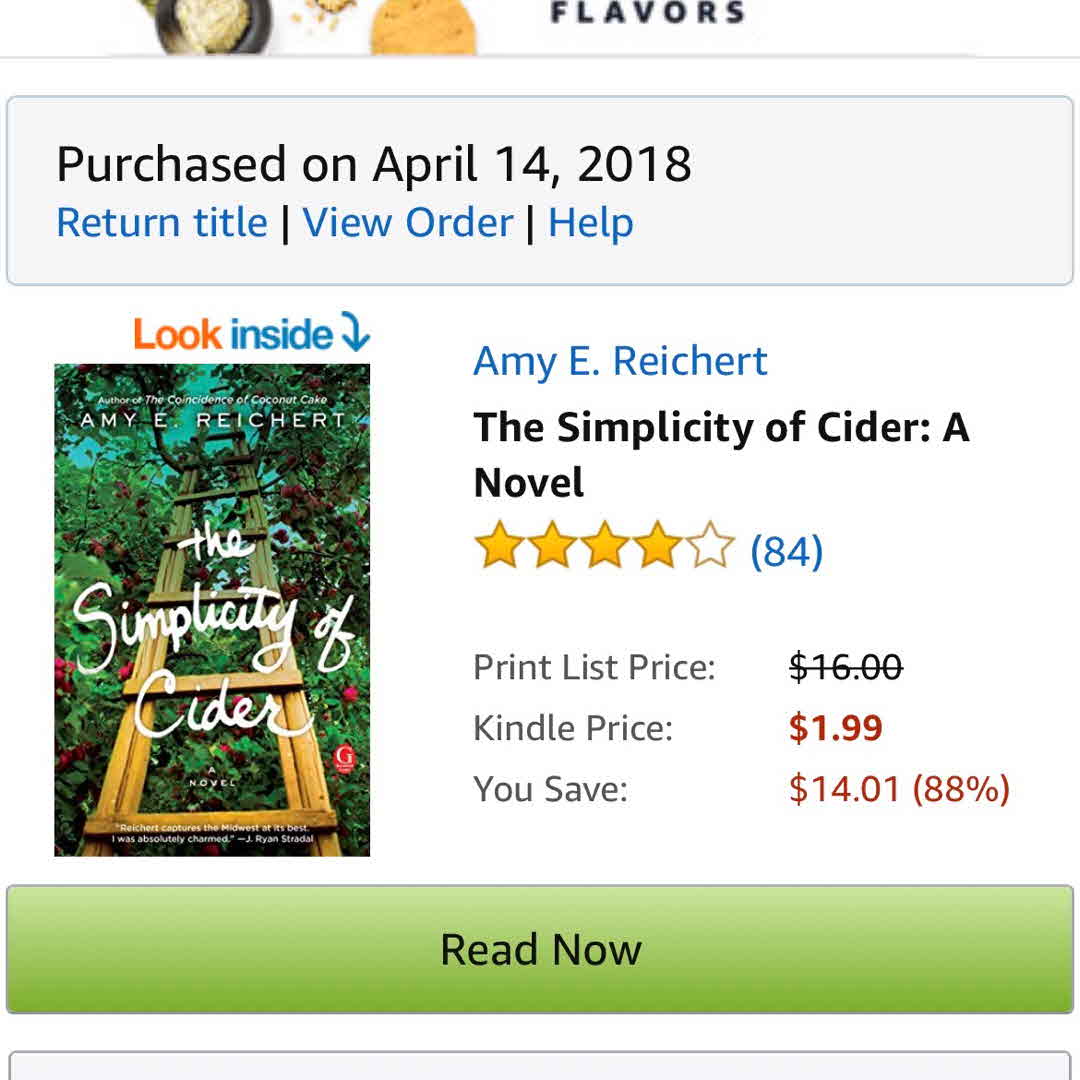Image resolution: width=1080 pixels, height=1080 pixels.
Task: Tap the empty fifth rating star
Action: 709,549
